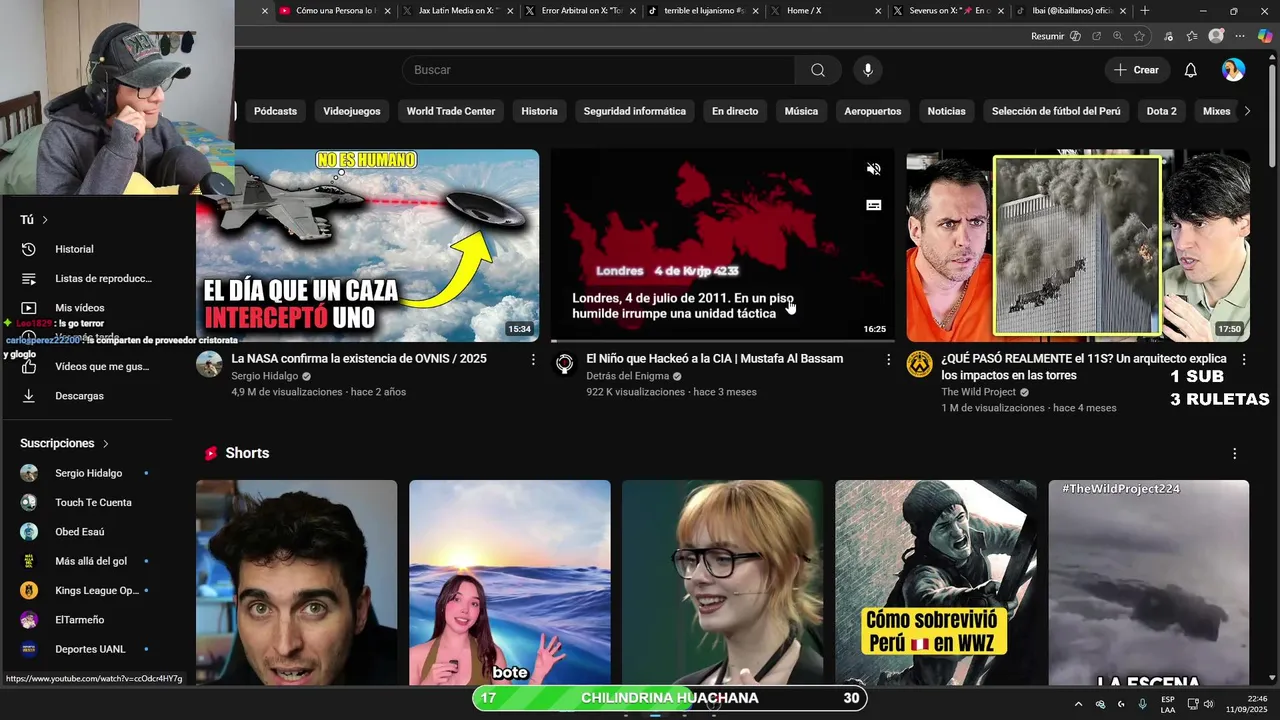Viewport: 1280px width, 720px height.
Task: Open Deportes UANL subscription
Action: 90,649
